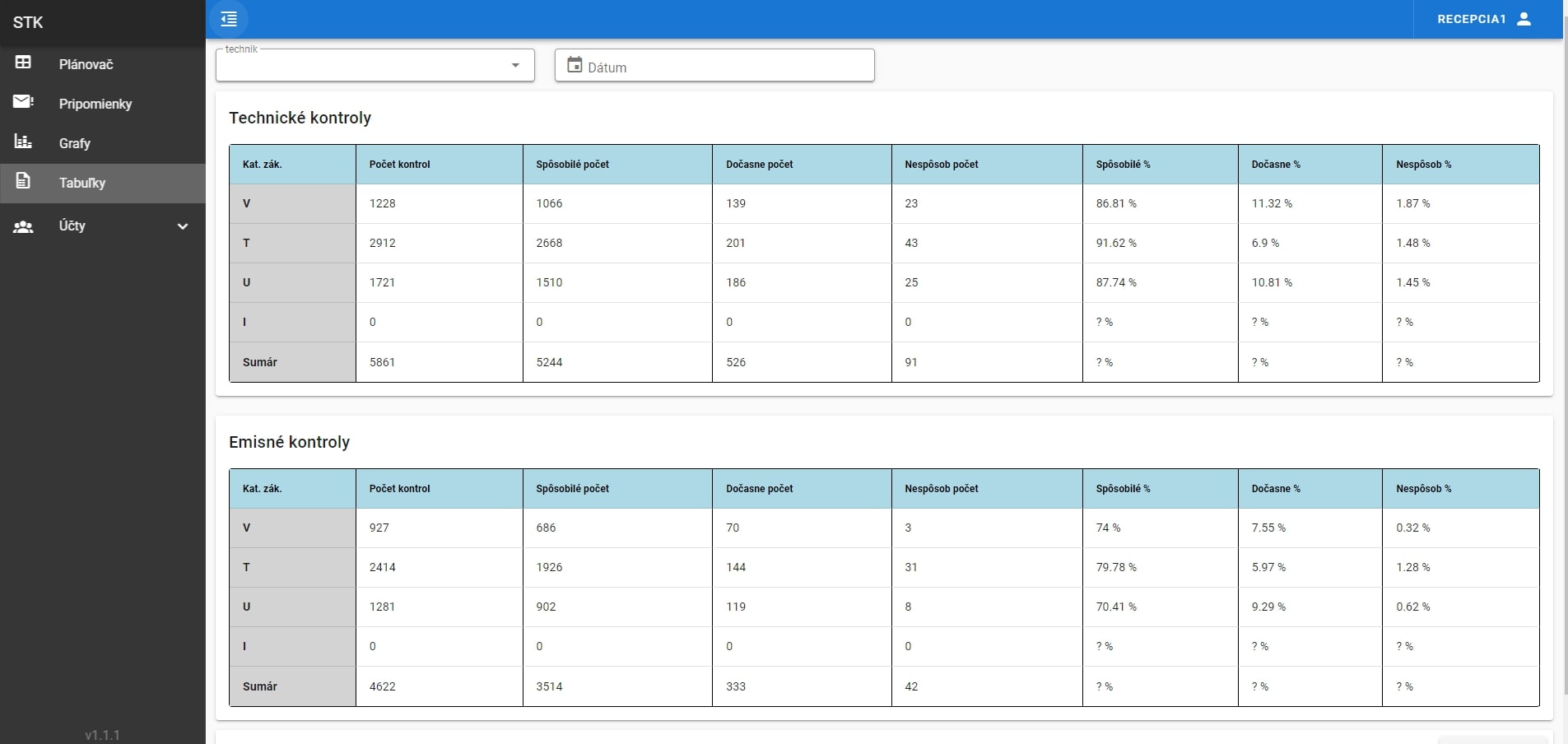Select Tabuľky in the sidebar
Screen dimensions: 1568x744
(103, 183)
